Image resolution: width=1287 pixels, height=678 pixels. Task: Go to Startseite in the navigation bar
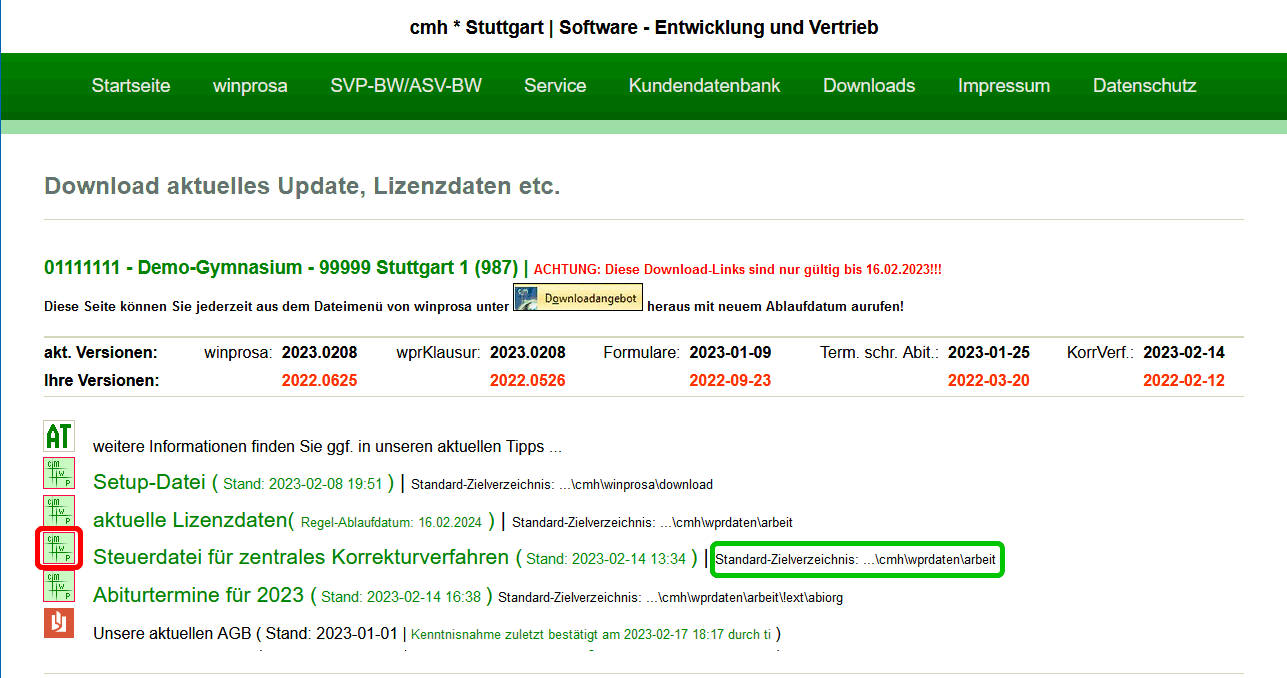click(x=131, y=86)
